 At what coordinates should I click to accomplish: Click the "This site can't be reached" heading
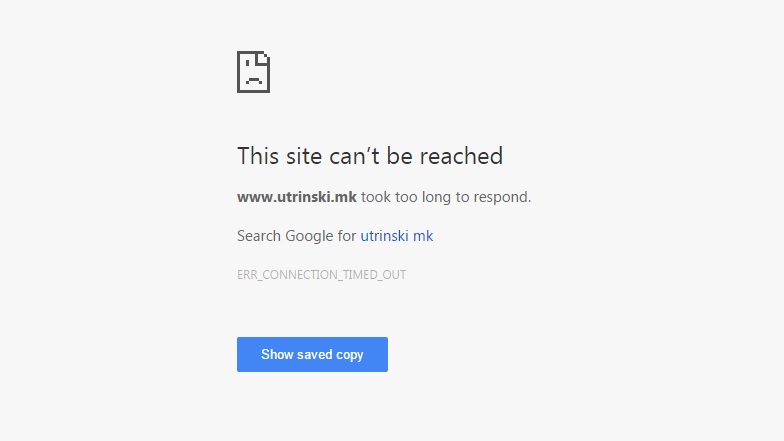coord(370,156)
